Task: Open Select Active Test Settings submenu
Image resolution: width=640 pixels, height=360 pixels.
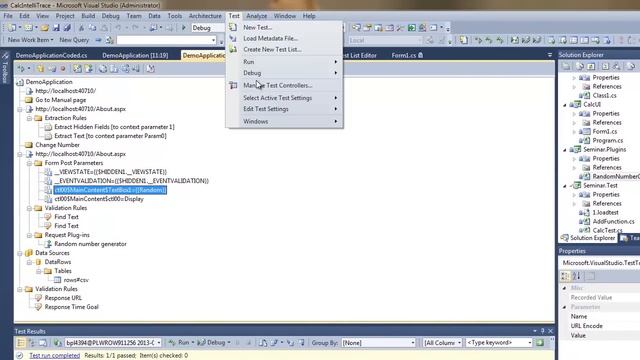Action: [x=285, y=98]
